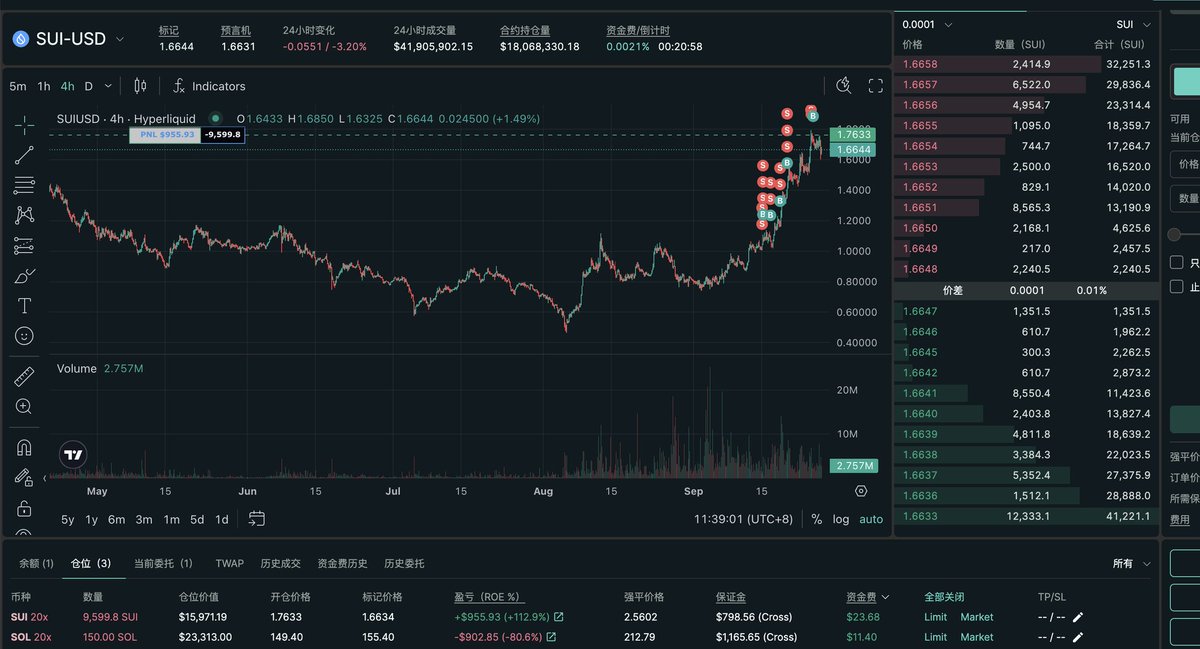The width and height of the screenshot is (1200, 649).
Task: Open the emoji icons tool
Action: tap(24, 336)
